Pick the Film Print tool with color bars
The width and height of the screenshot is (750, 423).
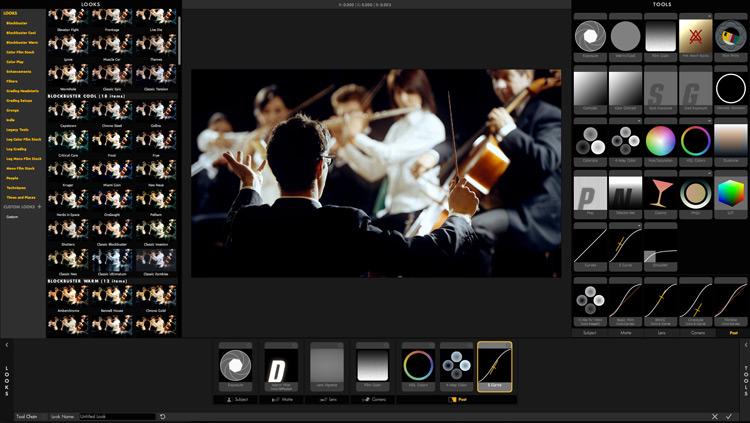click(x=730, y=37)
